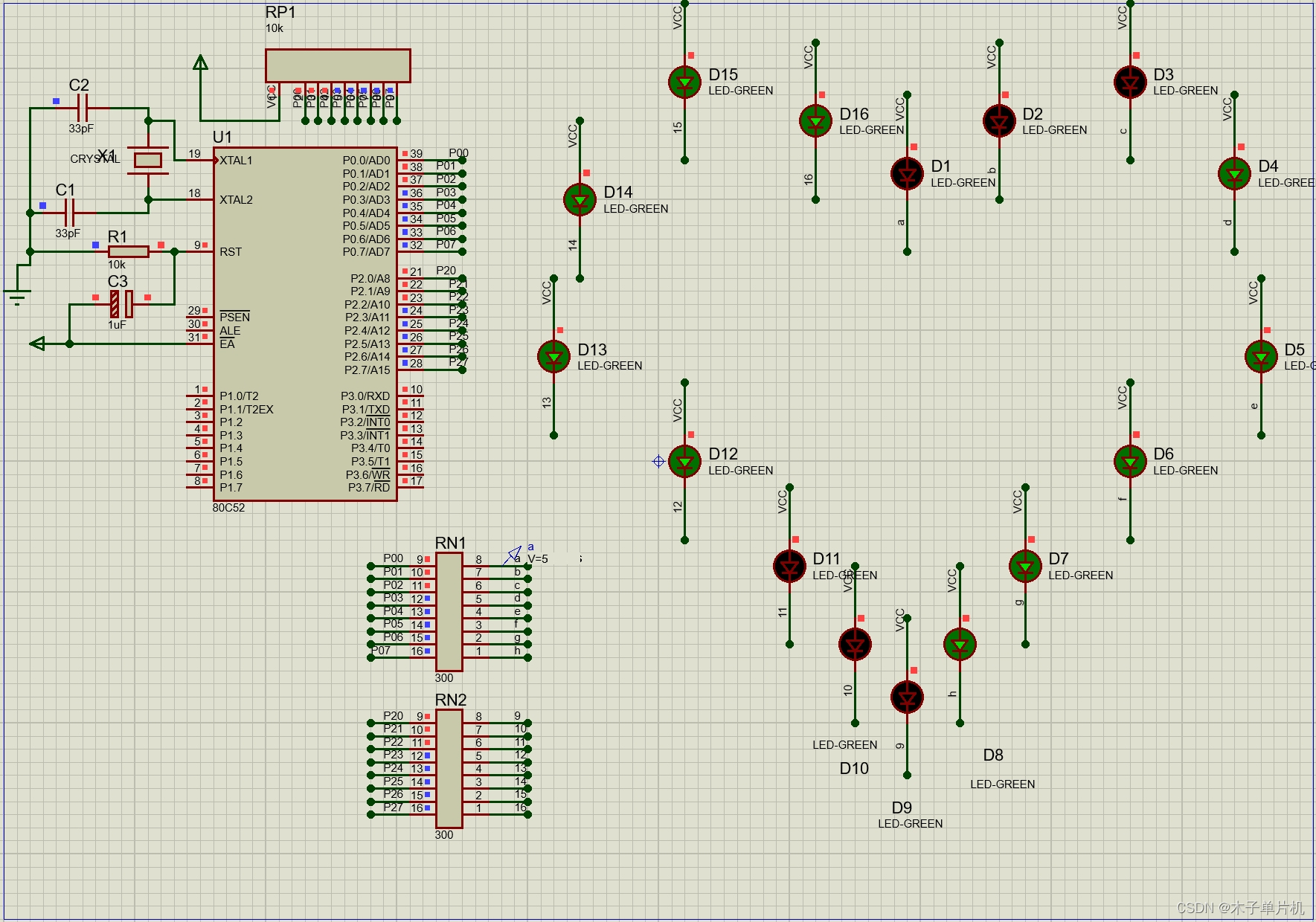Select the D6 LED symbol
Screen dimensions: 1316x922
pos(1130,462)
